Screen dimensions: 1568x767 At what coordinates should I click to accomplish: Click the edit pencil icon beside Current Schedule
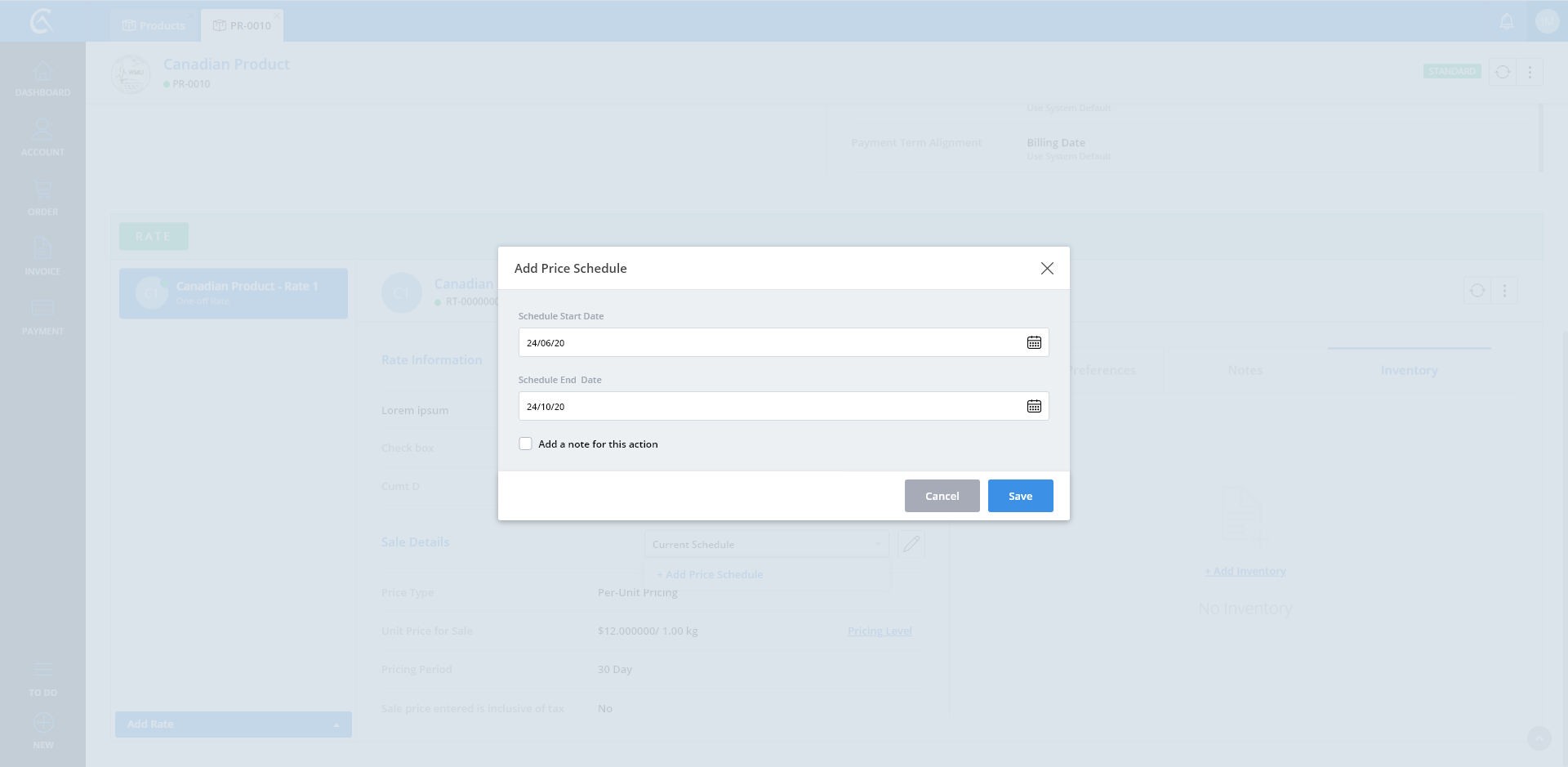[x=911, y=544]
